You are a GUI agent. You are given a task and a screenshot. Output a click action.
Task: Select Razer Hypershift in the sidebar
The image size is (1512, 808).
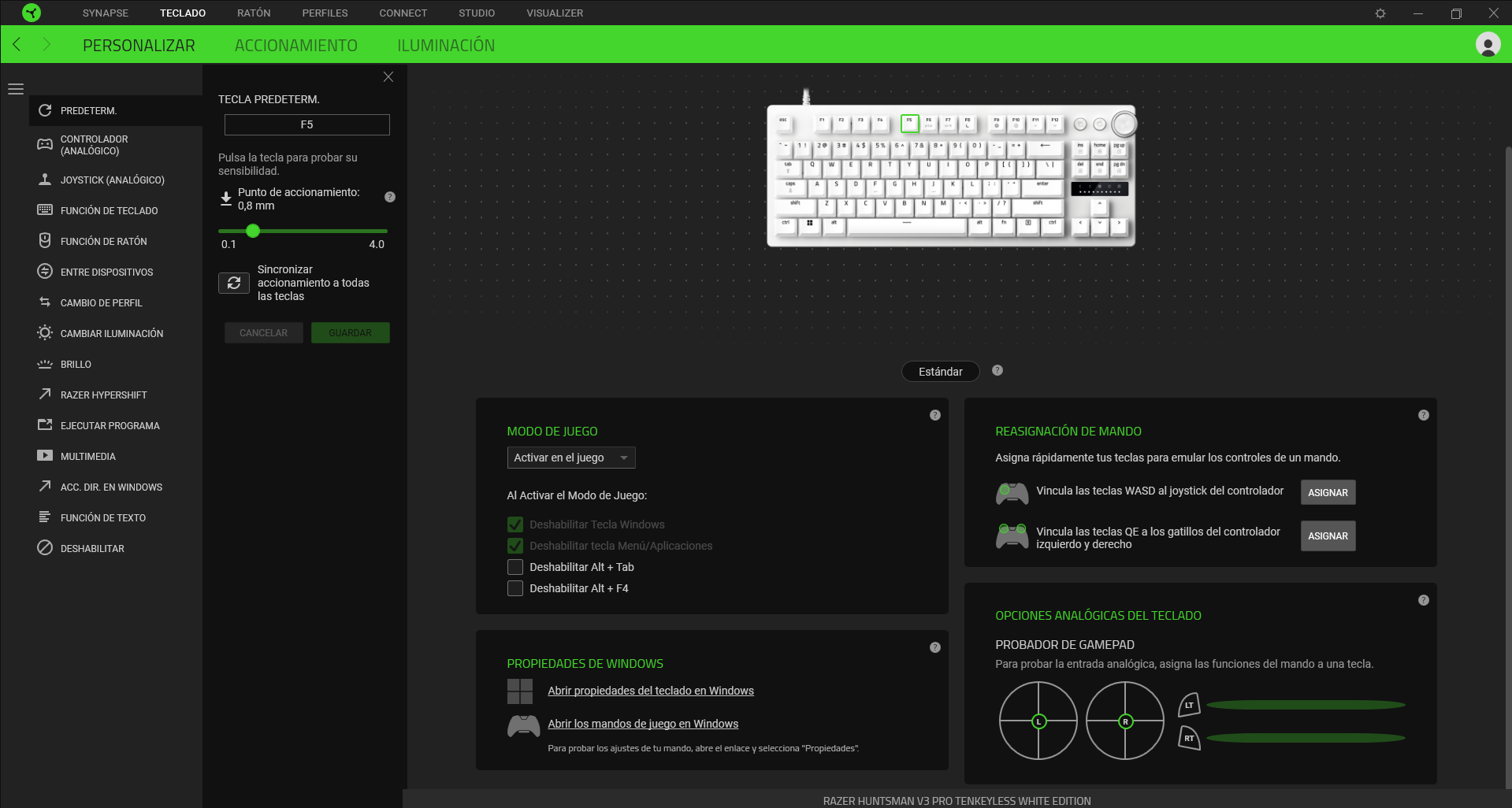[x=103, y=395]
